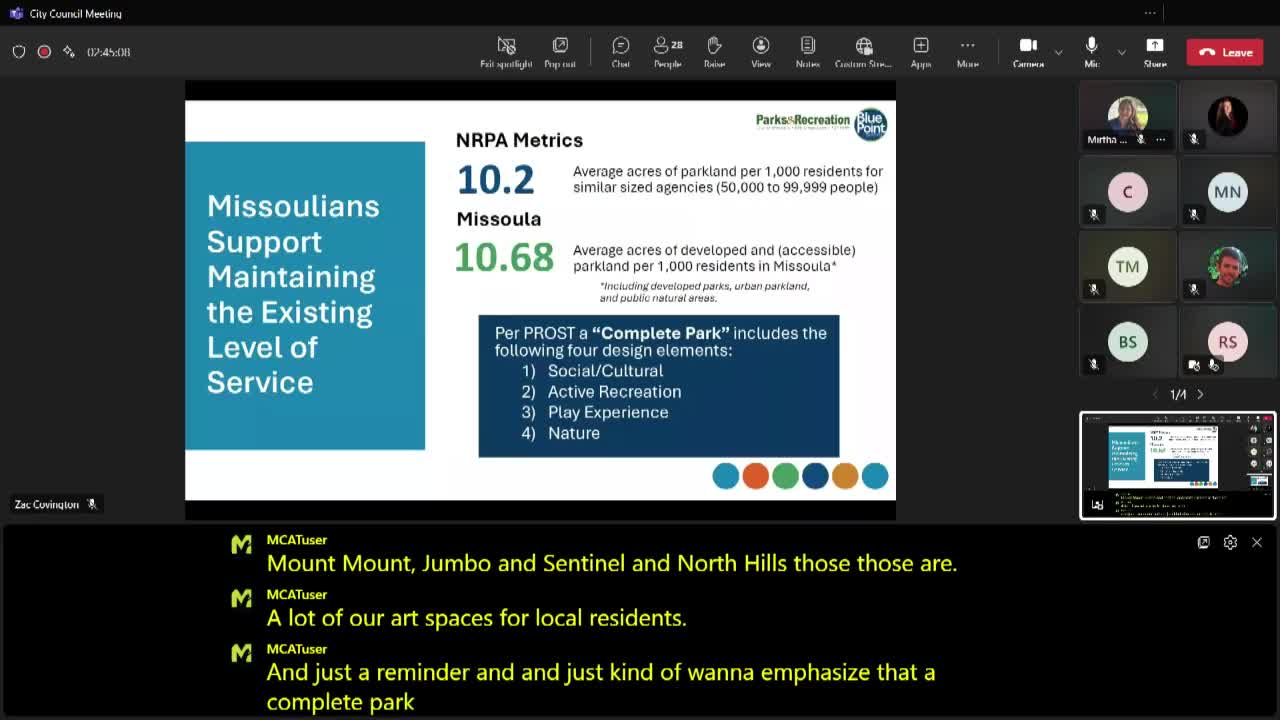
Task: Expand camera options dropdown arrow
Action: (x=1058, y=52)
